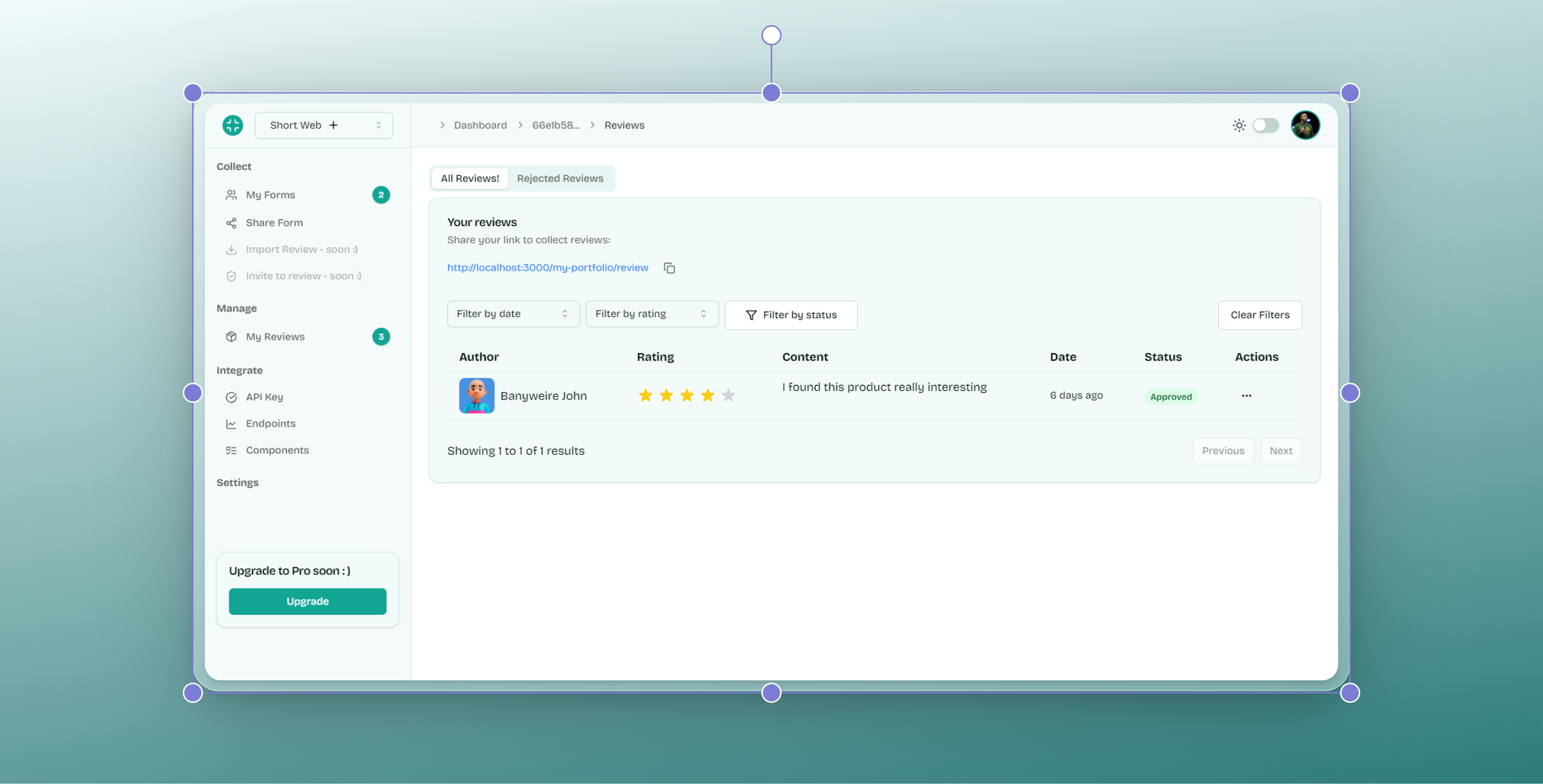Screen dimensions: 1543x784
Task: Open My Reviews in sidebar
Action: pyautogui.click(x=308, y=337)
